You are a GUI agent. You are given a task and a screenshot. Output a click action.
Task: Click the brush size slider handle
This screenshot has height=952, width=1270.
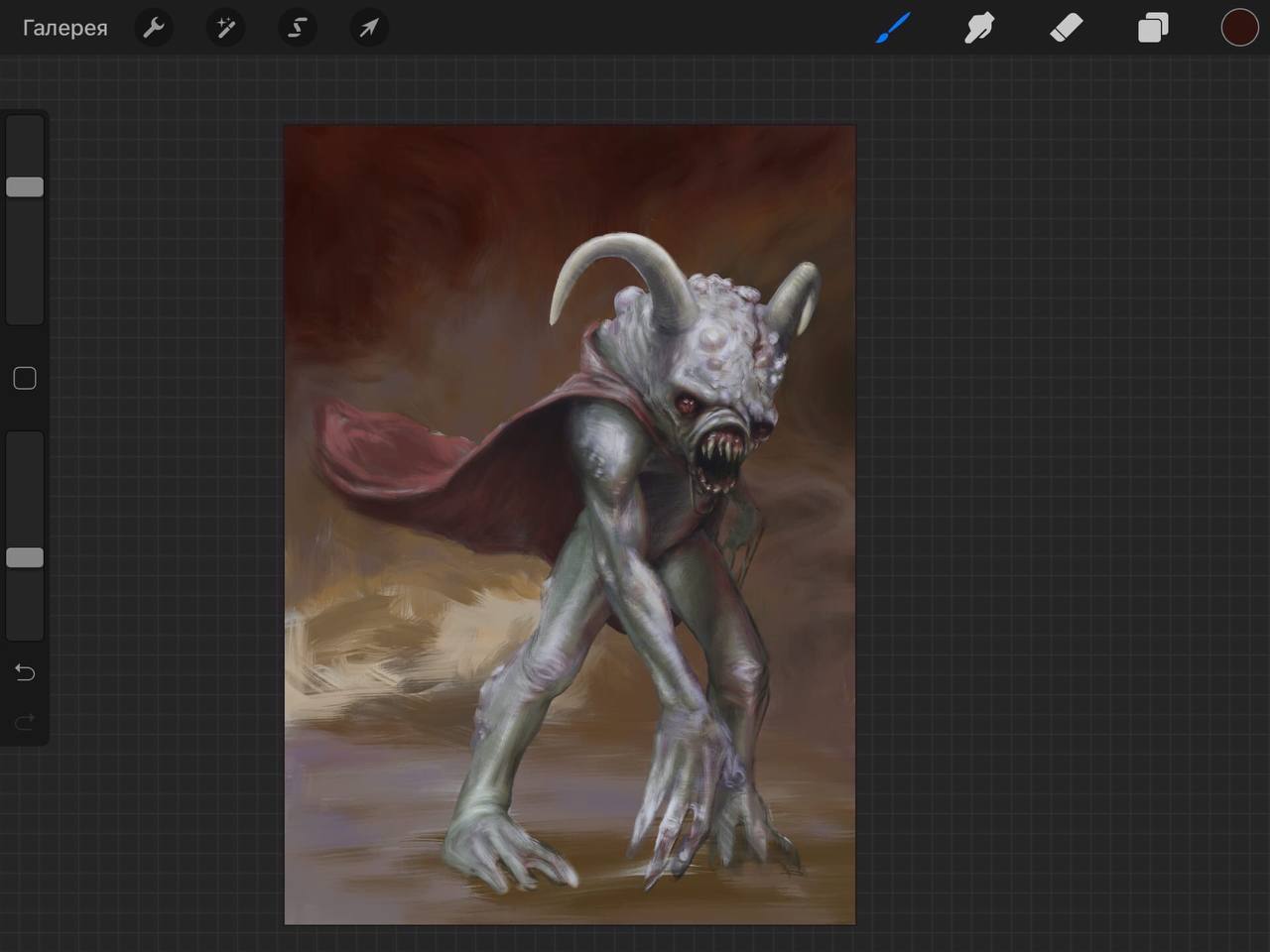coord(25,186)
